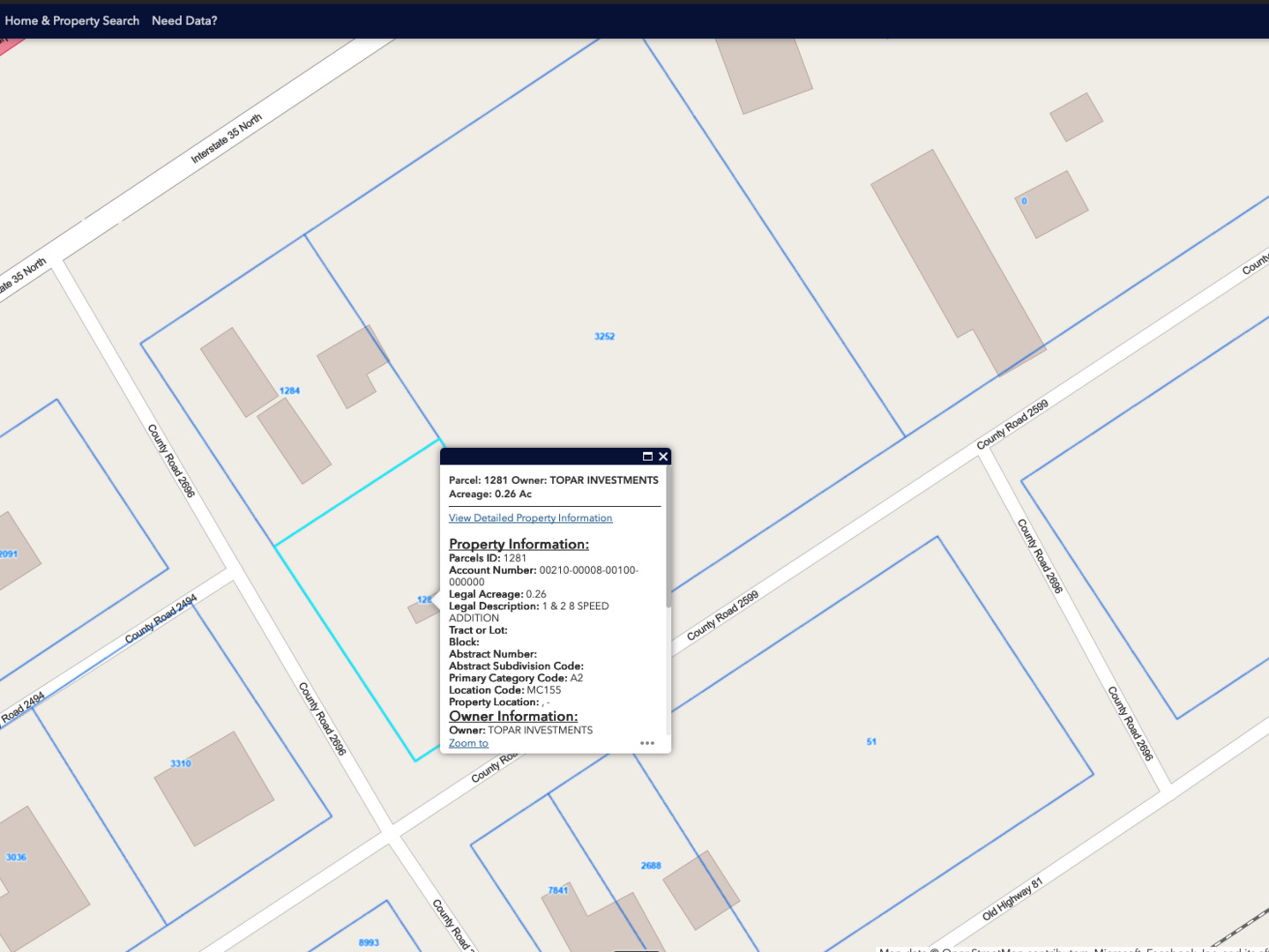Select parcel labeled 7841 on map
1269x952 pixels.
click(x=558, y=890)
